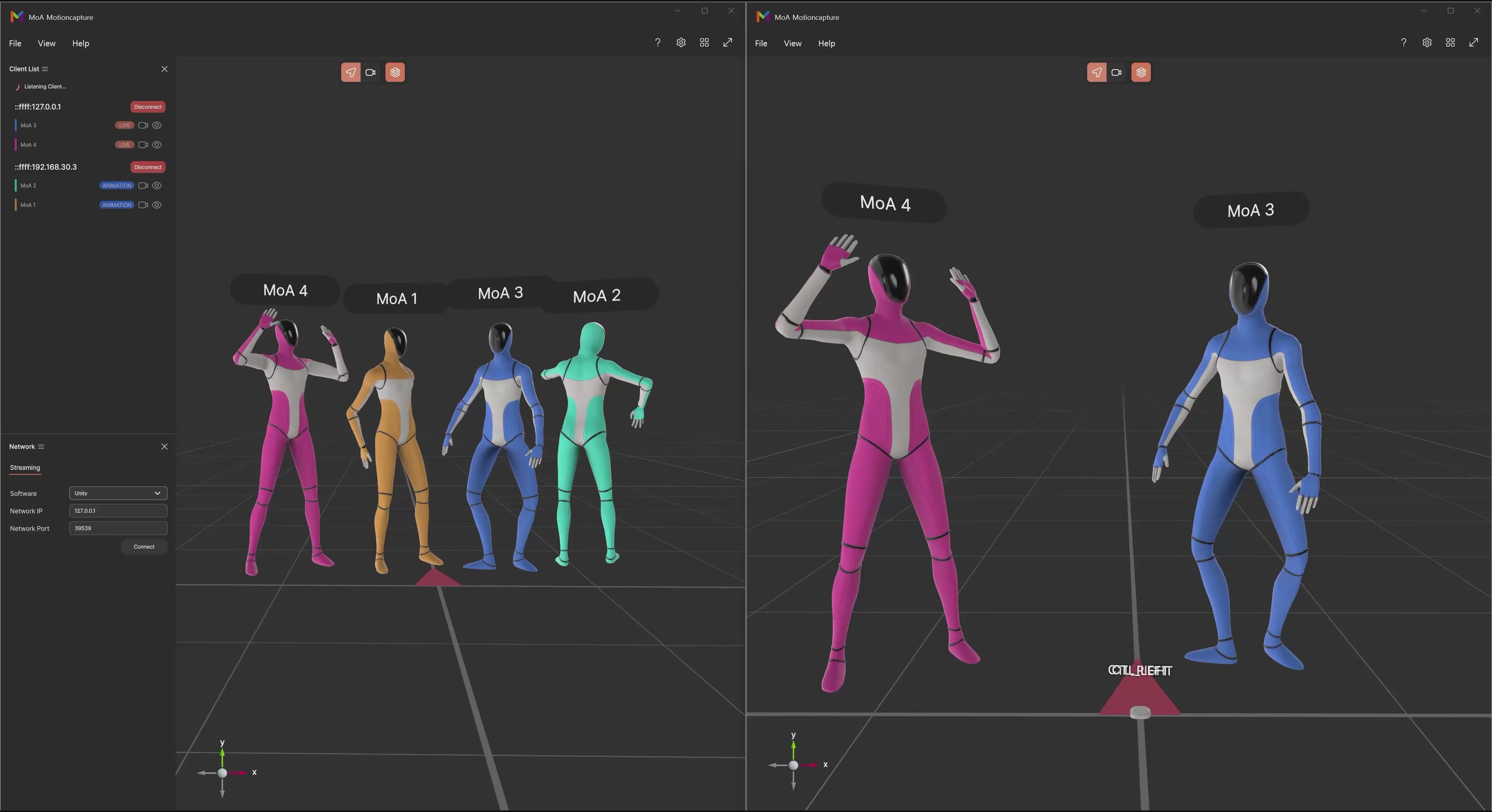Click expand fullscreen icon in right window
The height and width of the screenshot is (812, 1492).
coord(1473,43)
